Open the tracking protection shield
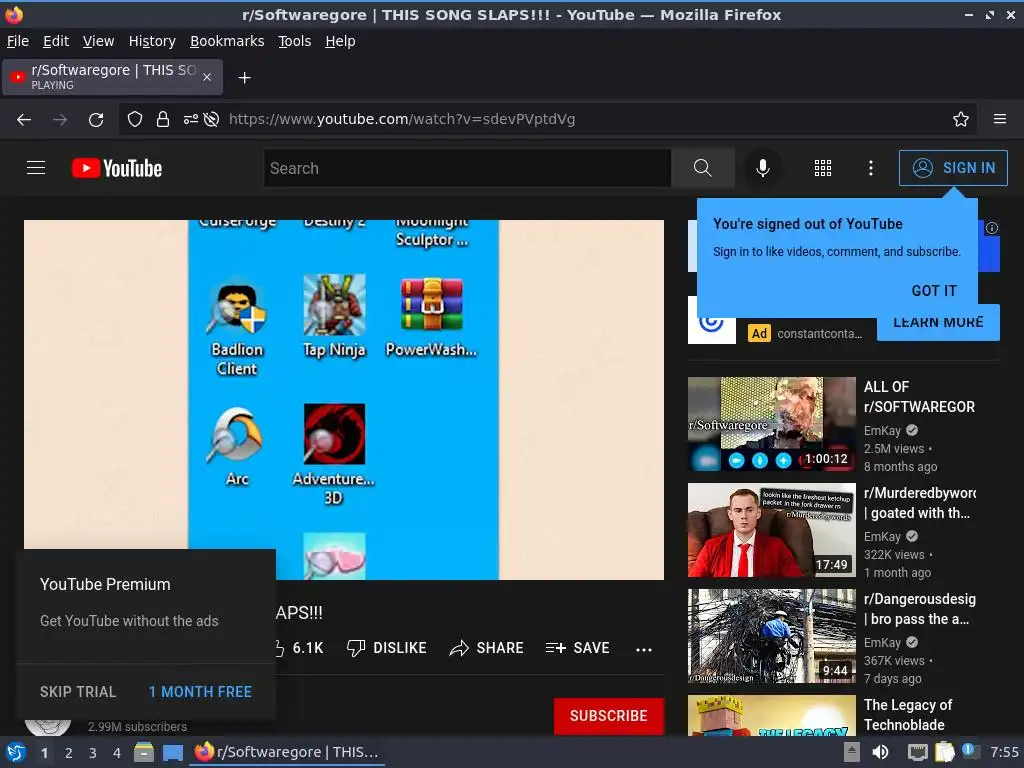 click(135, 120)
